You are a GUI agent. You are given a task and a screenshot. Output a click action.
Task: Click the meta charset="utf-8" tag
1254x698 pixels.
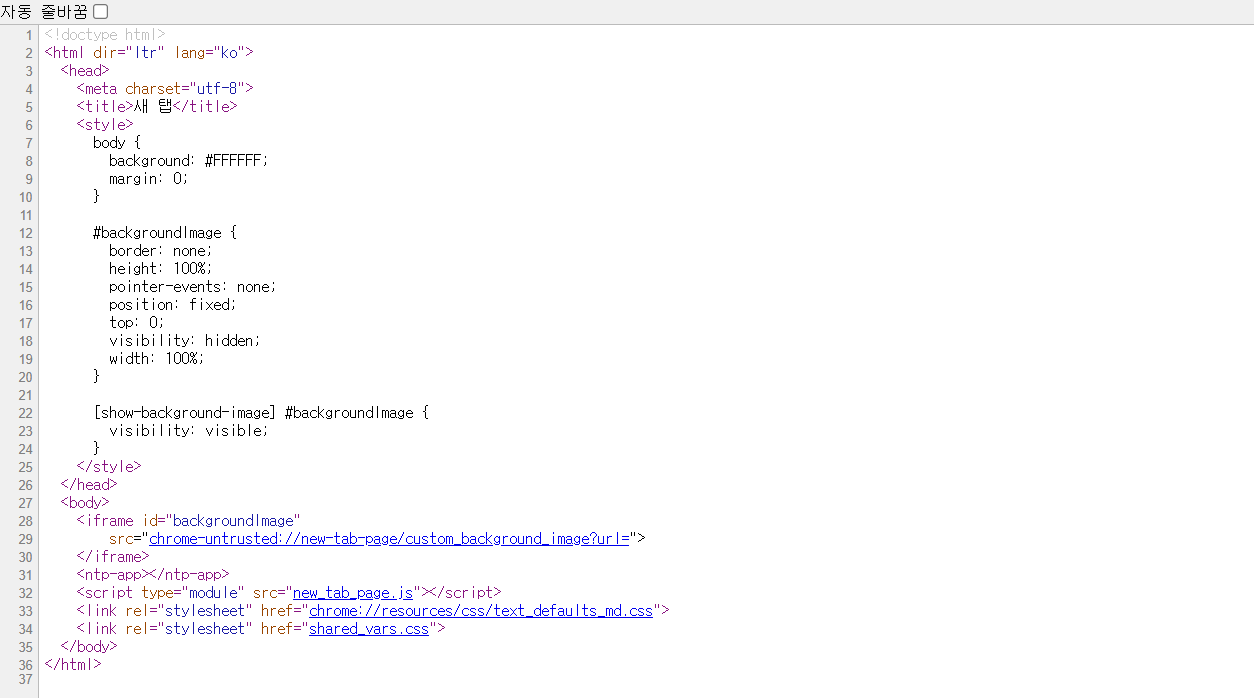[x=165, y=88]
